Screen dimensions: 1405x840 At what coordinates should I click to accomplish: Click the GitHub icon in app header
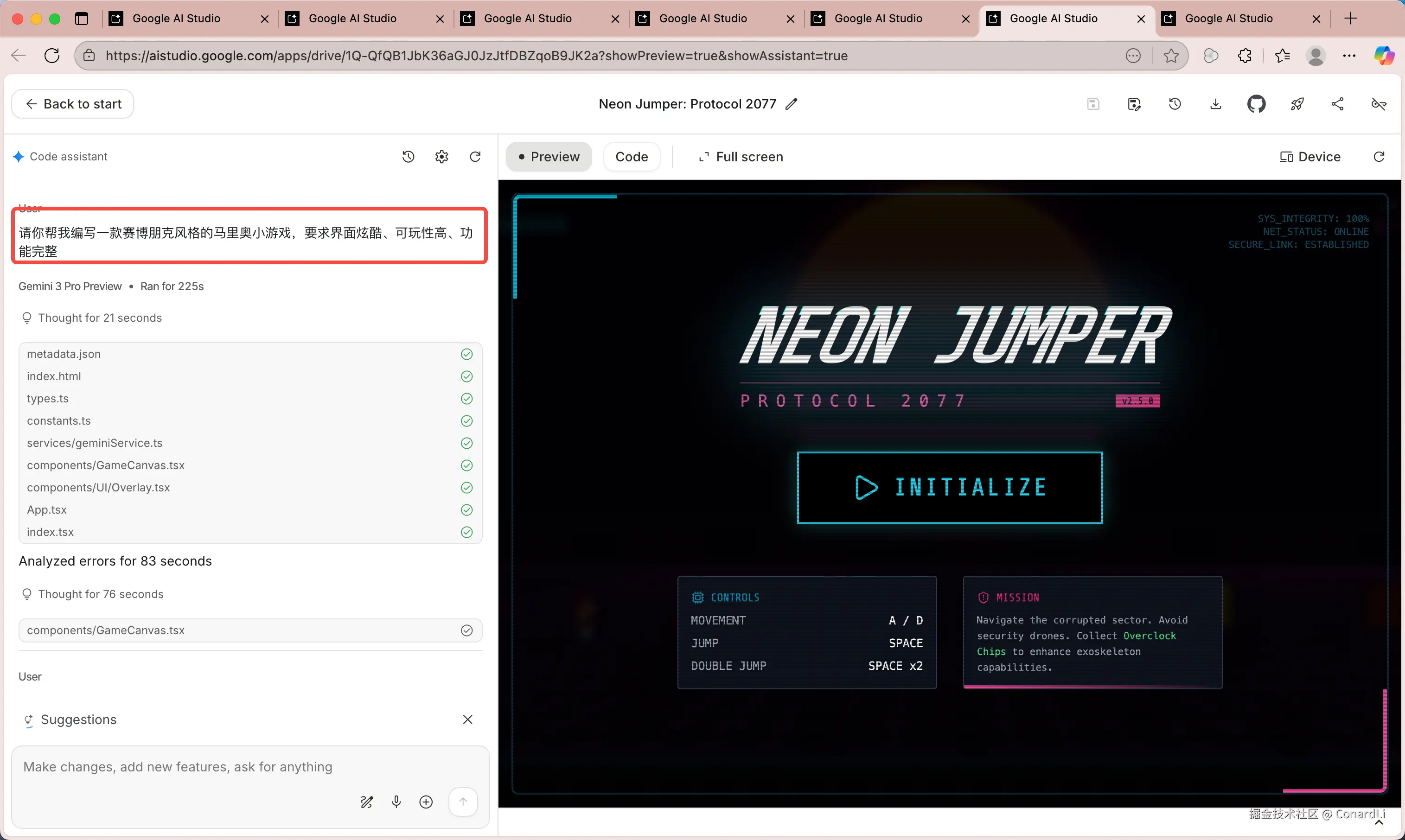1256,104
